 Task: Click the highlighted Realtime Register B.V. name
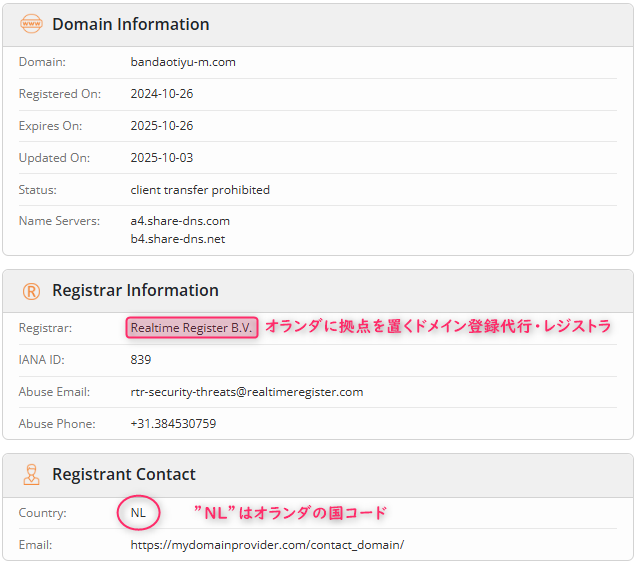pyautogui.click(x=193, y=328)
